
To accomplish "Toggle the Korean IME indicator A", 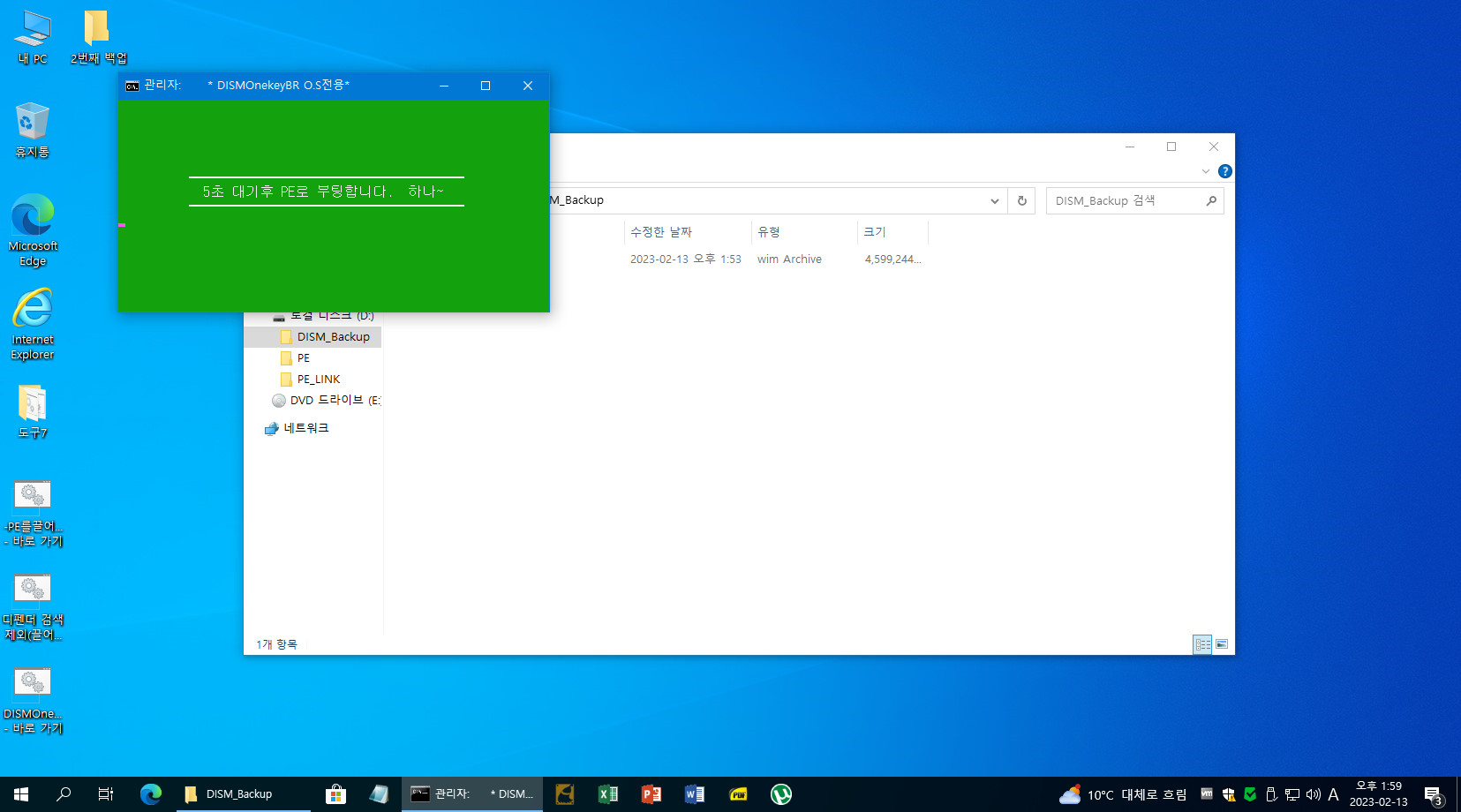I will point(1333,794).
